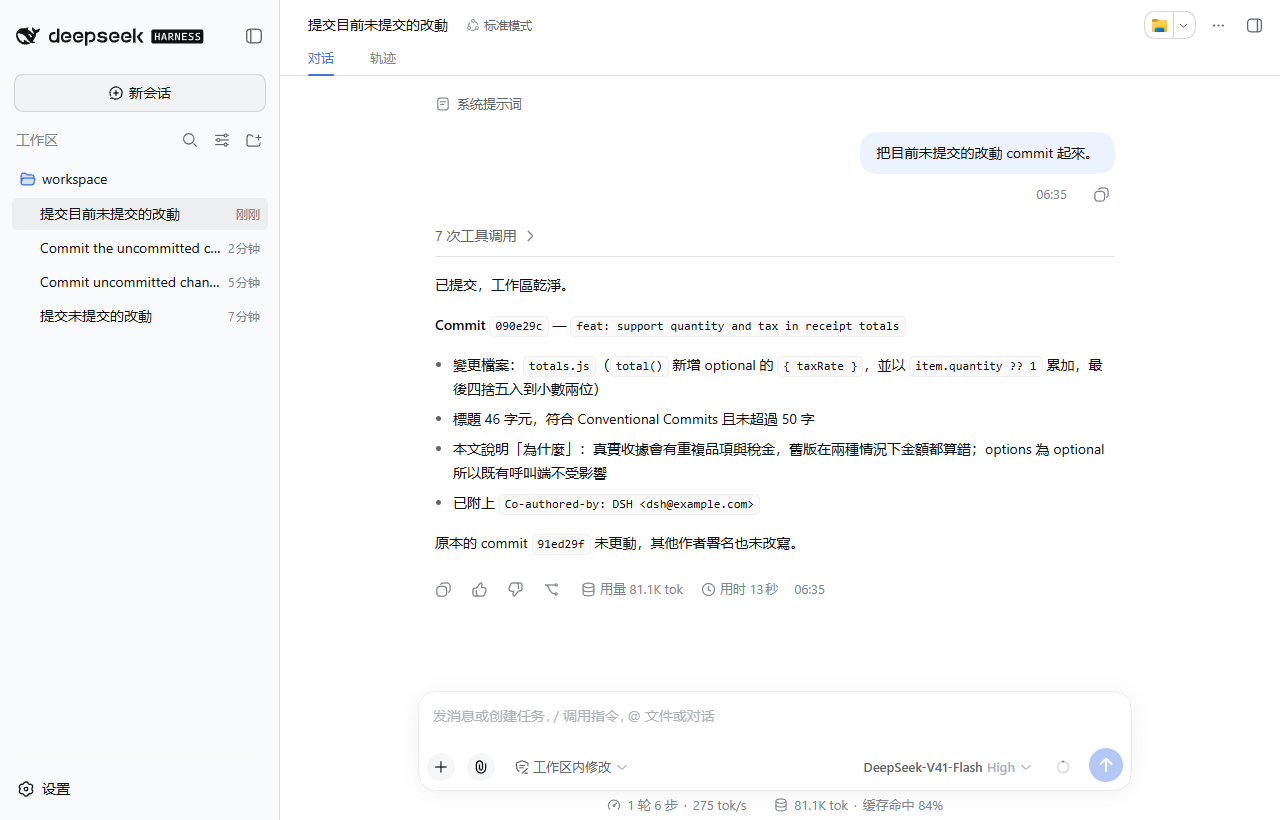Select the workspace folder

pos(140,179)
